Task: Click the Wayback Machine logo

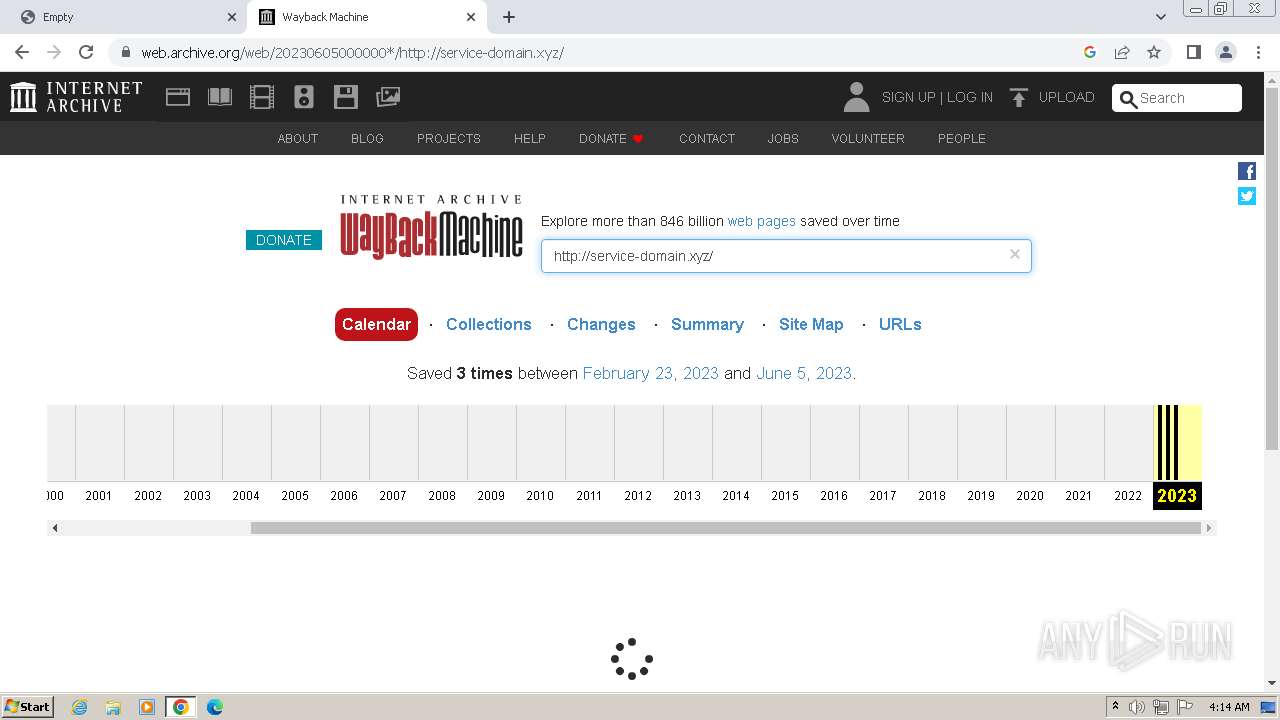Action: [431, 227]
